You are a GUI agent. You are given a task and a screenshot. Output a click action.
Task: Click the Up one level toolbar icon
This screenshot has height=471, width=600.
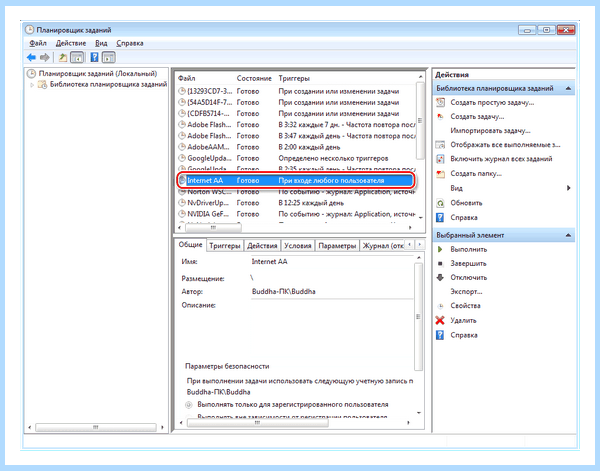tap(63, 58)
